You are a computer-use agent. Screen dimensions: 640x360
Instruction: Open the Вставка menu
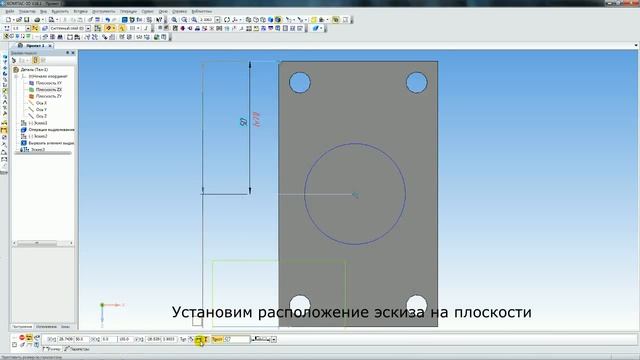[x=80, y=11]
